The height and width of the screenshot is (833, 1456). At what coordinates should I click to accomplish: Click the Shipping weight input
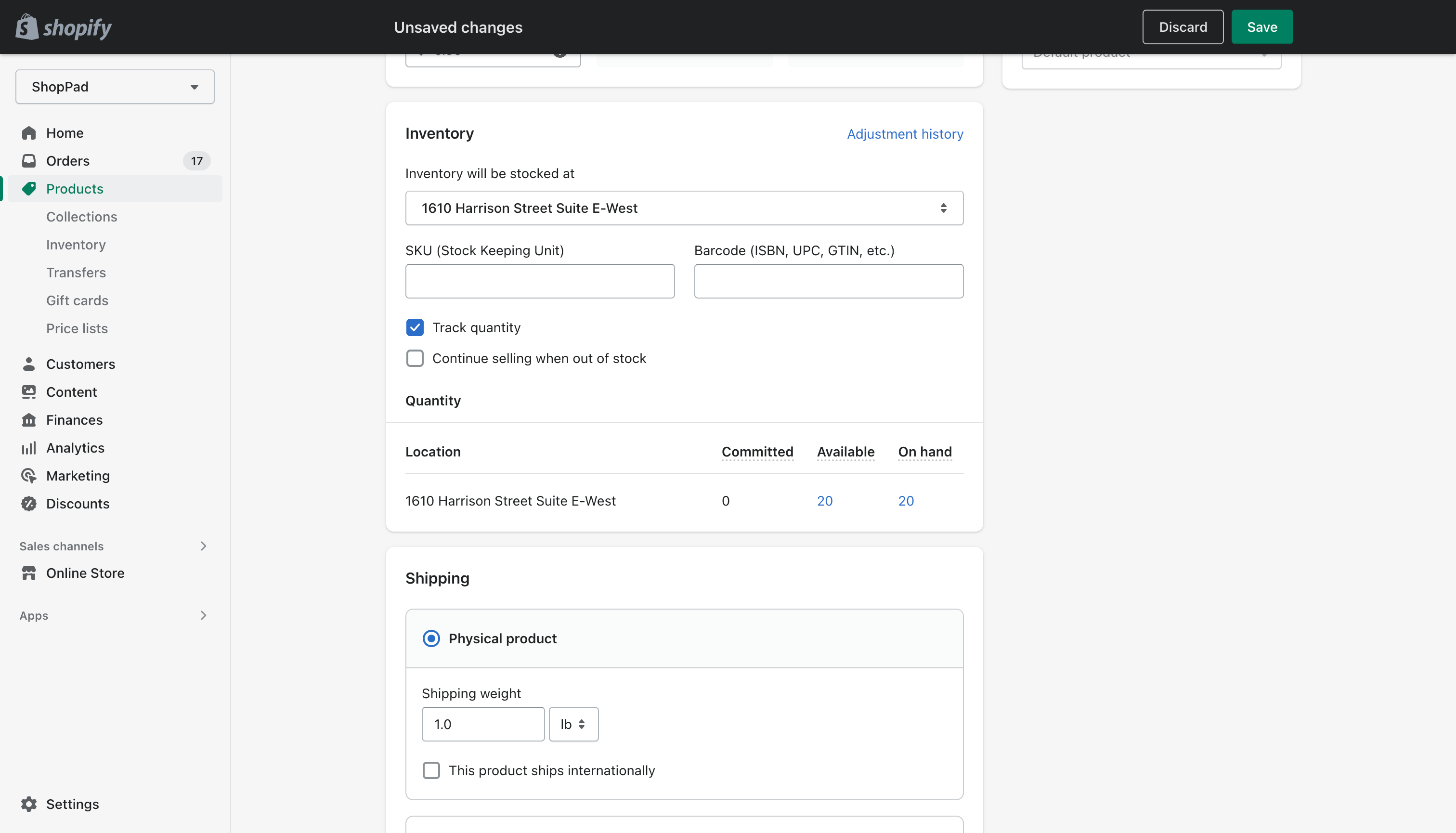483,724
